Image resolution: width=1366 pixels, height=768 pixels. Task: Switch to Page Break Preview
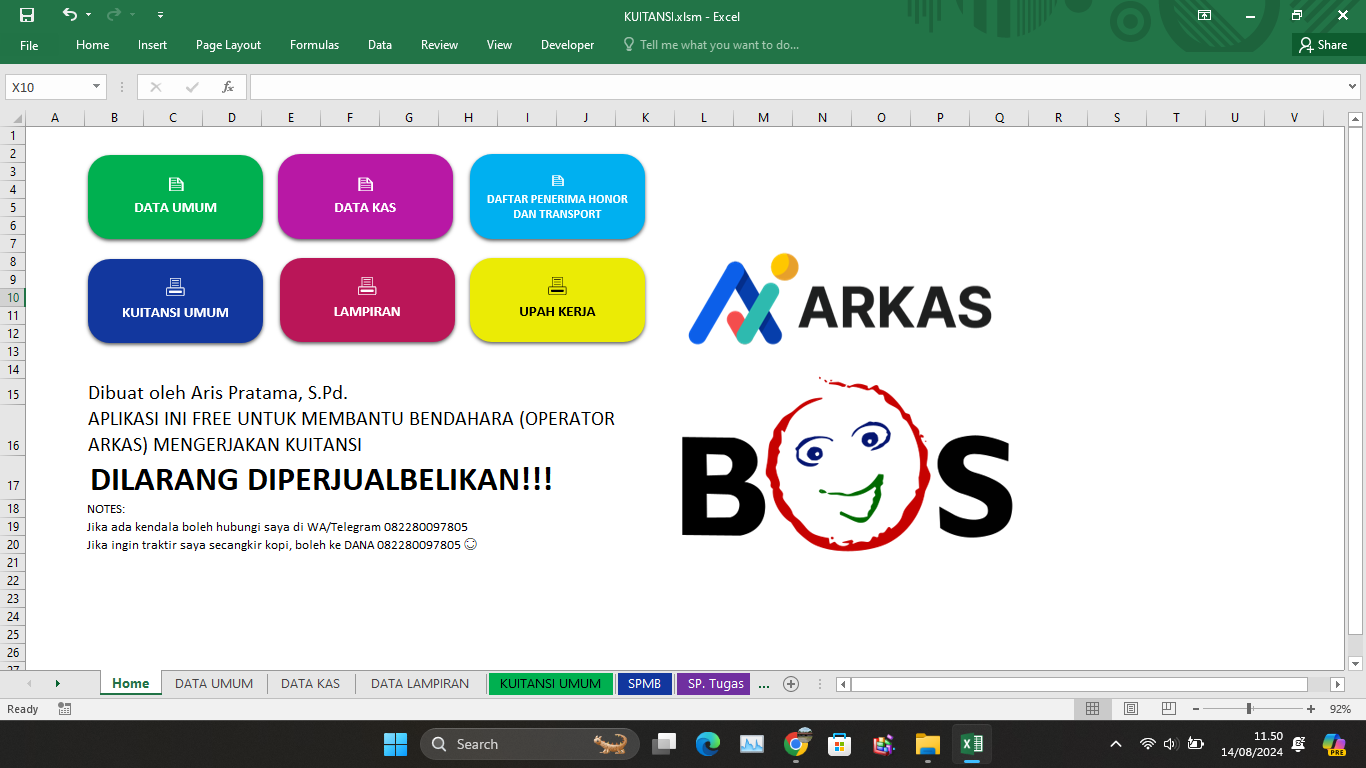point(1168,709)
